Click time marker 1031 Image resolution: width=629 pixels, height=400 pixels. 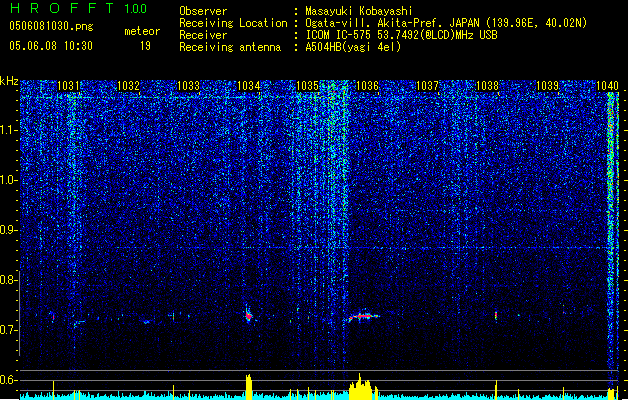click(x=69, y=86)
